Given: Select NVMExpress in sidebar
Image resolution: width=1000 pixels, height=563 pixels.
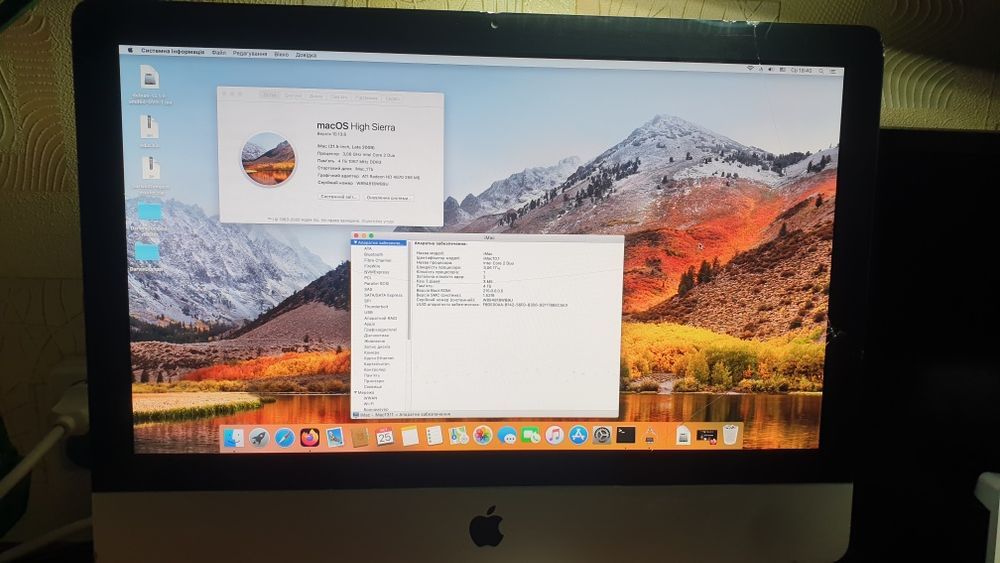Looking at the screenshot, I should tap(376, 272).
